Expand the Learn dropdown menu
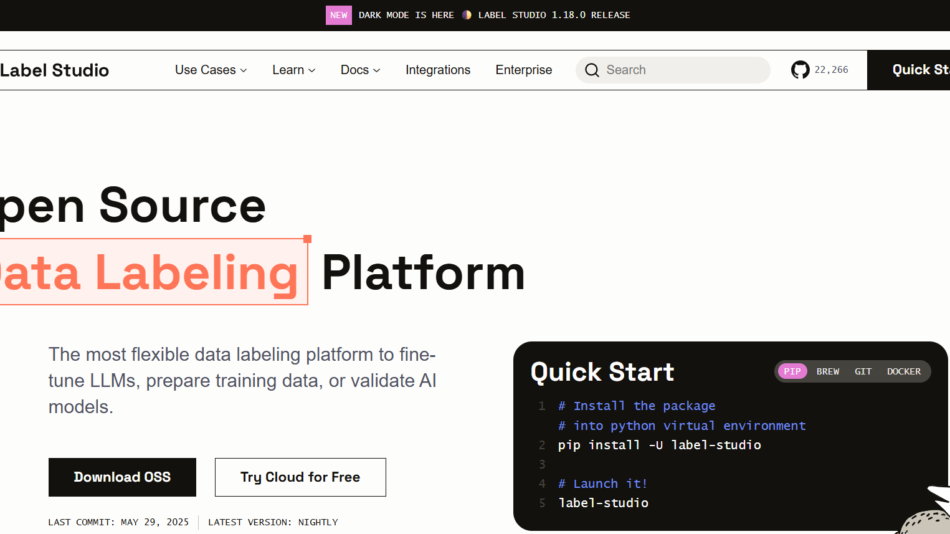This screenshot has width=950, height=534. (x=293, y=70)
